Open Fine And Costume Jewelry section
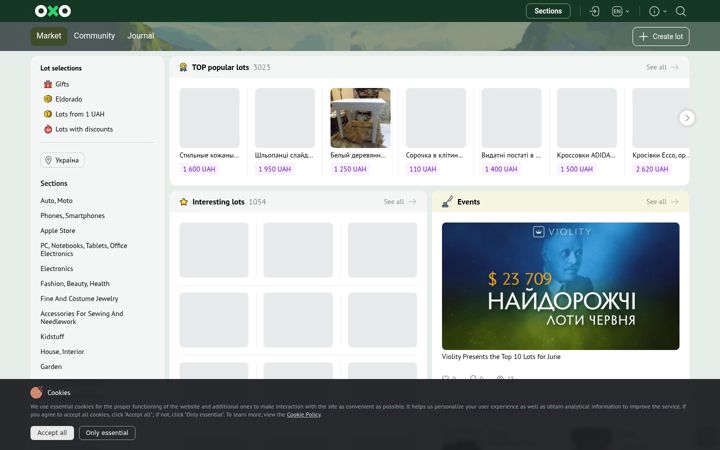720x450 pixels. pos(79,299)
